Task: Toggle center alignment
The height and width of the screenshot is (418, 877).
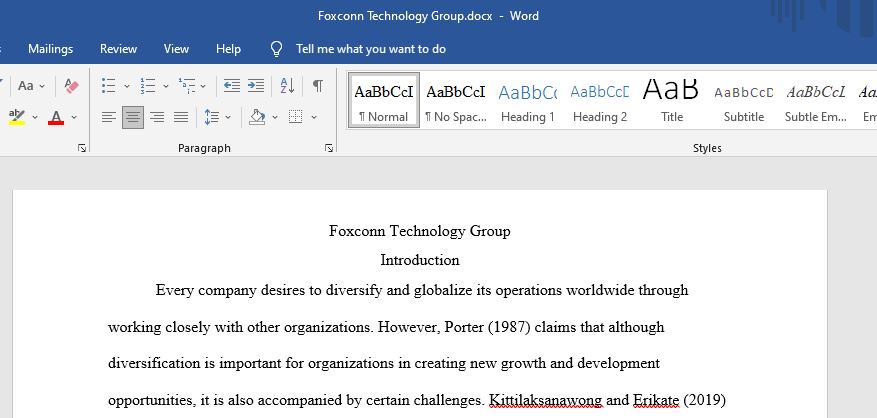Action: [x=133, y=117]
